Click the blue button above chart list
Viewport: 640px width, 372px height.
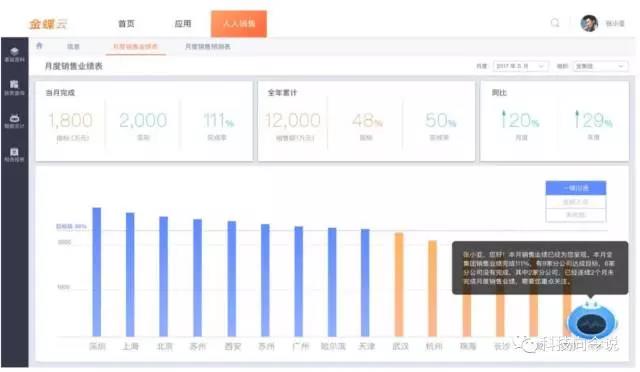coord(576,188)
